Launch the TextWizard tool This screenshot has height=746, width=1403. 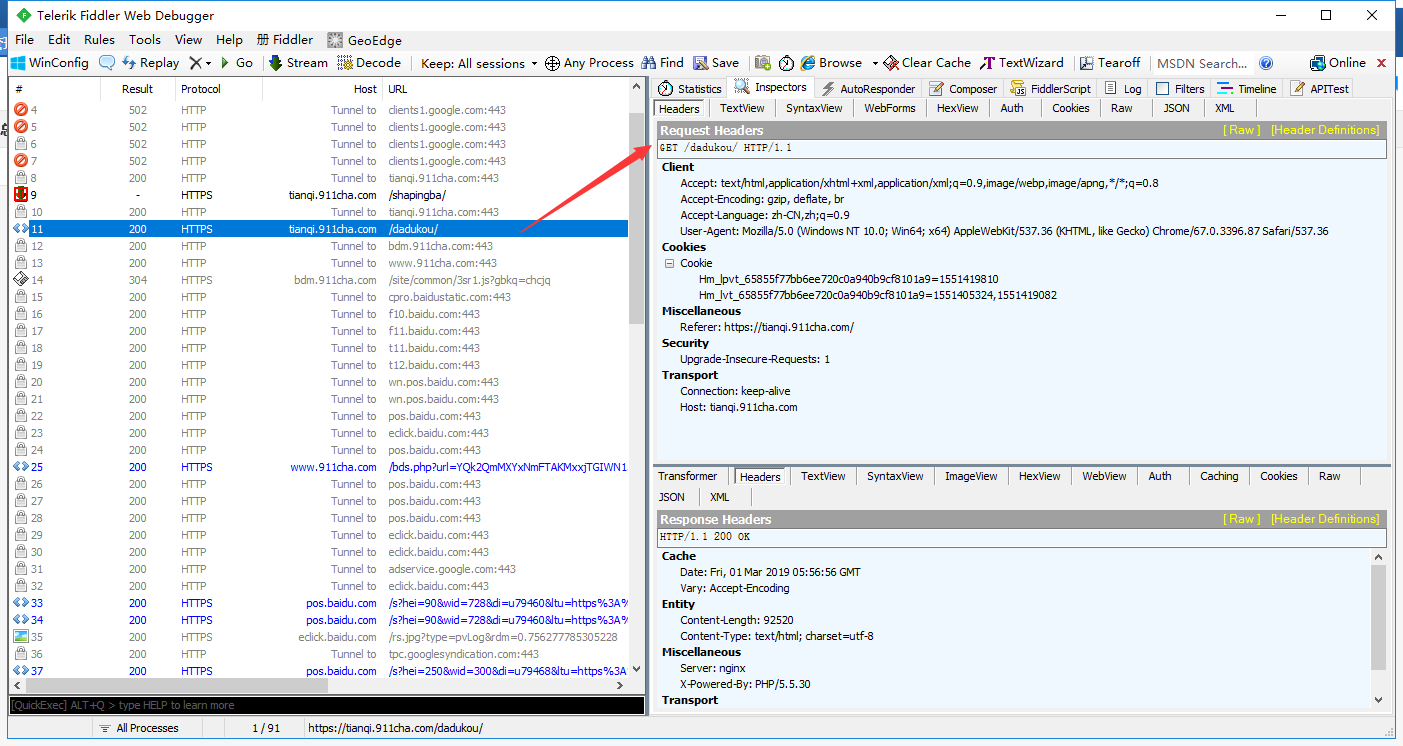[1022, 62]
